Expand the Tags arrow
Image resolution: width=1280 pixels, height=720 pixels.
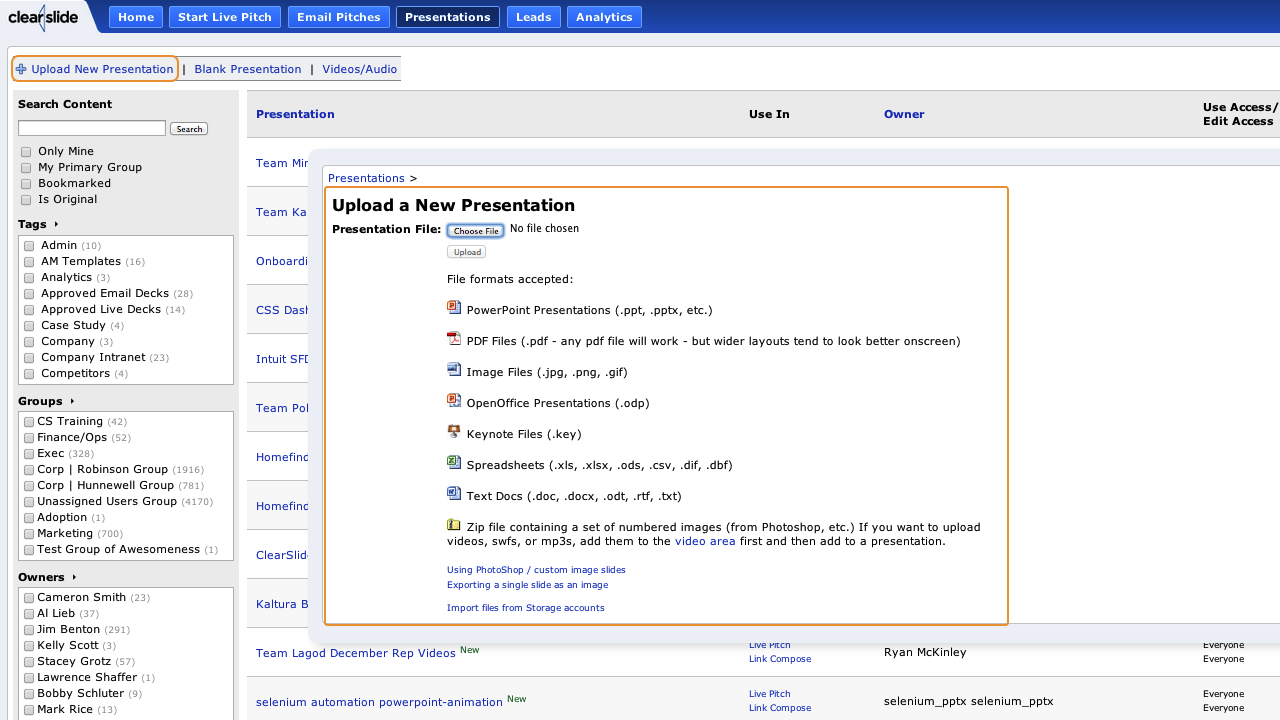tap(56, 225)
